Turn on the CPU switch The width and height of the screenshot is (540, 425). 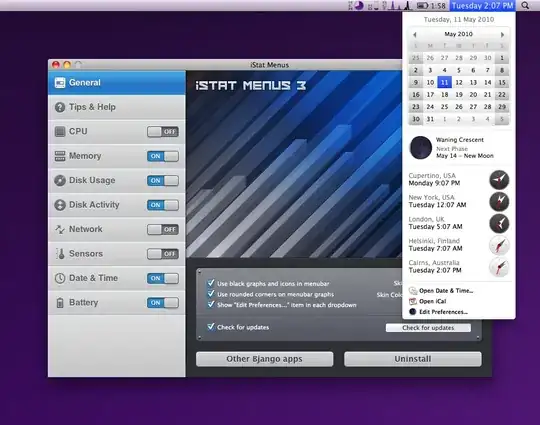pos(163,132)
